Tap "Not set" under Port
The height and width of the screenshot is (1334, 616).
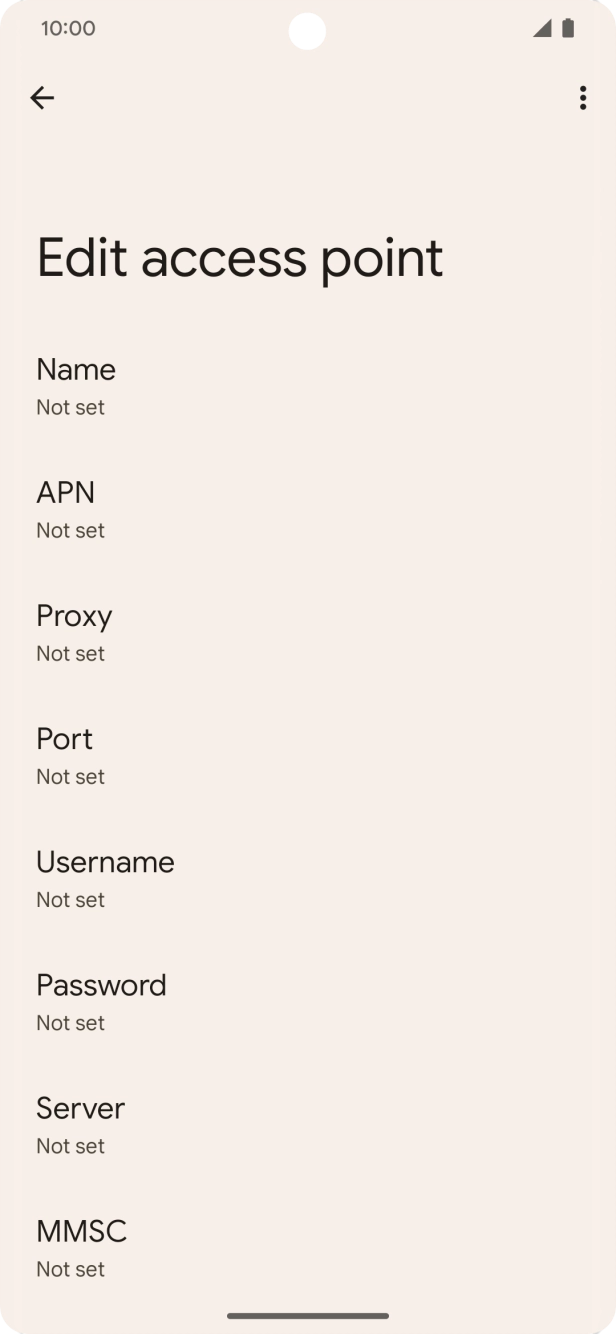click(70, 776)
